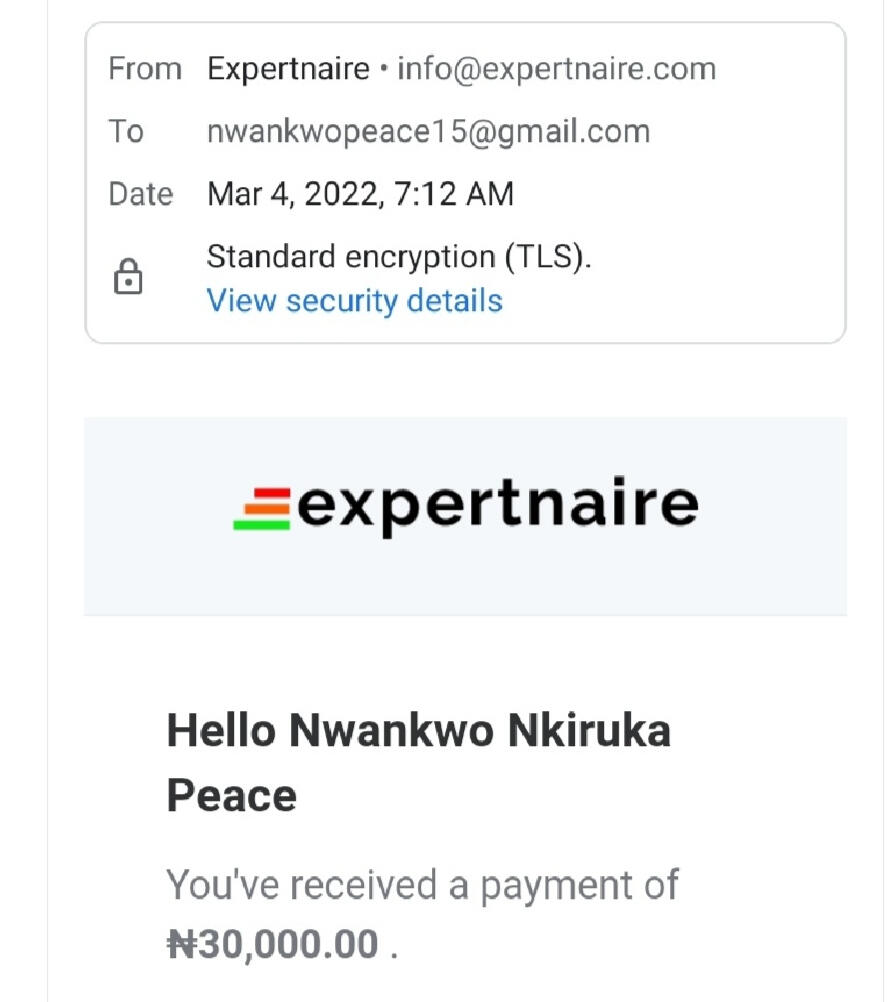Tap the nwankwopeace15@gmail.com recipient address
The image size is (887, 1002).
point(428,131)
